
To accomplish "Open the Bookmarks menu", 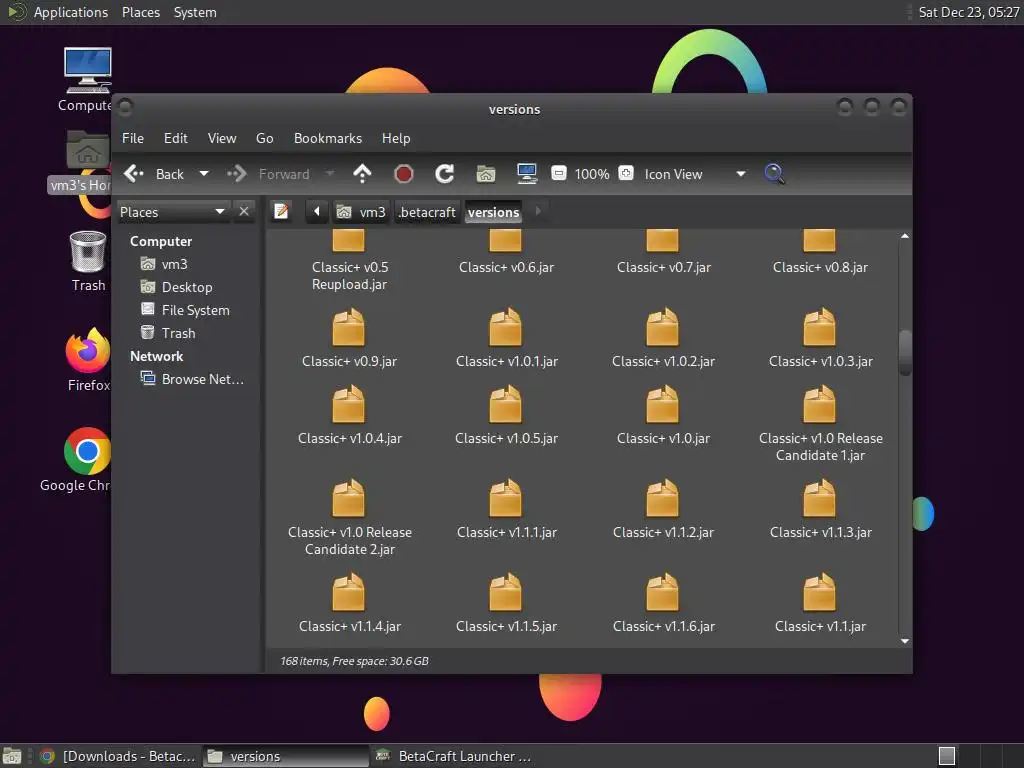I will (327, 138).
